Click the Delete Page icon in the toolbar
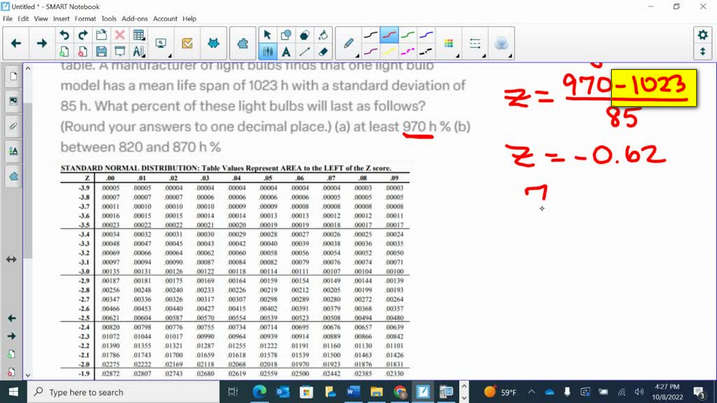Image resolution: width=717 pixels, height=403 pixels. 83,52
